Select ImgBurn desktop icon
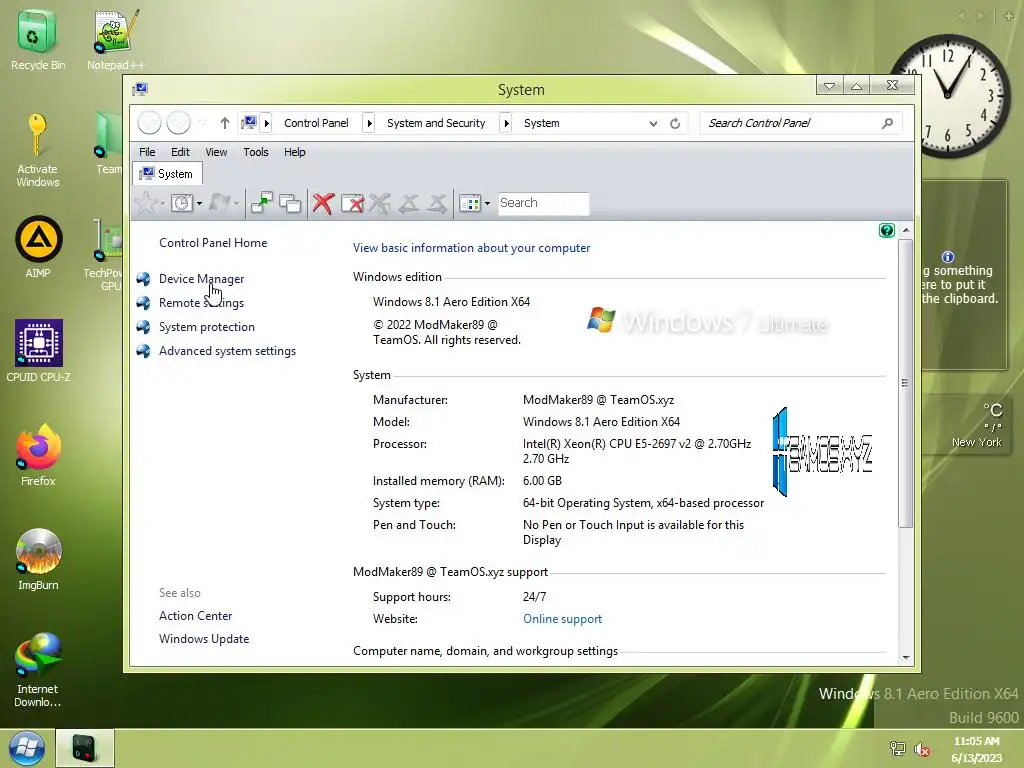The width and height of the screenshot is (1024, 768). coord(38,559)
